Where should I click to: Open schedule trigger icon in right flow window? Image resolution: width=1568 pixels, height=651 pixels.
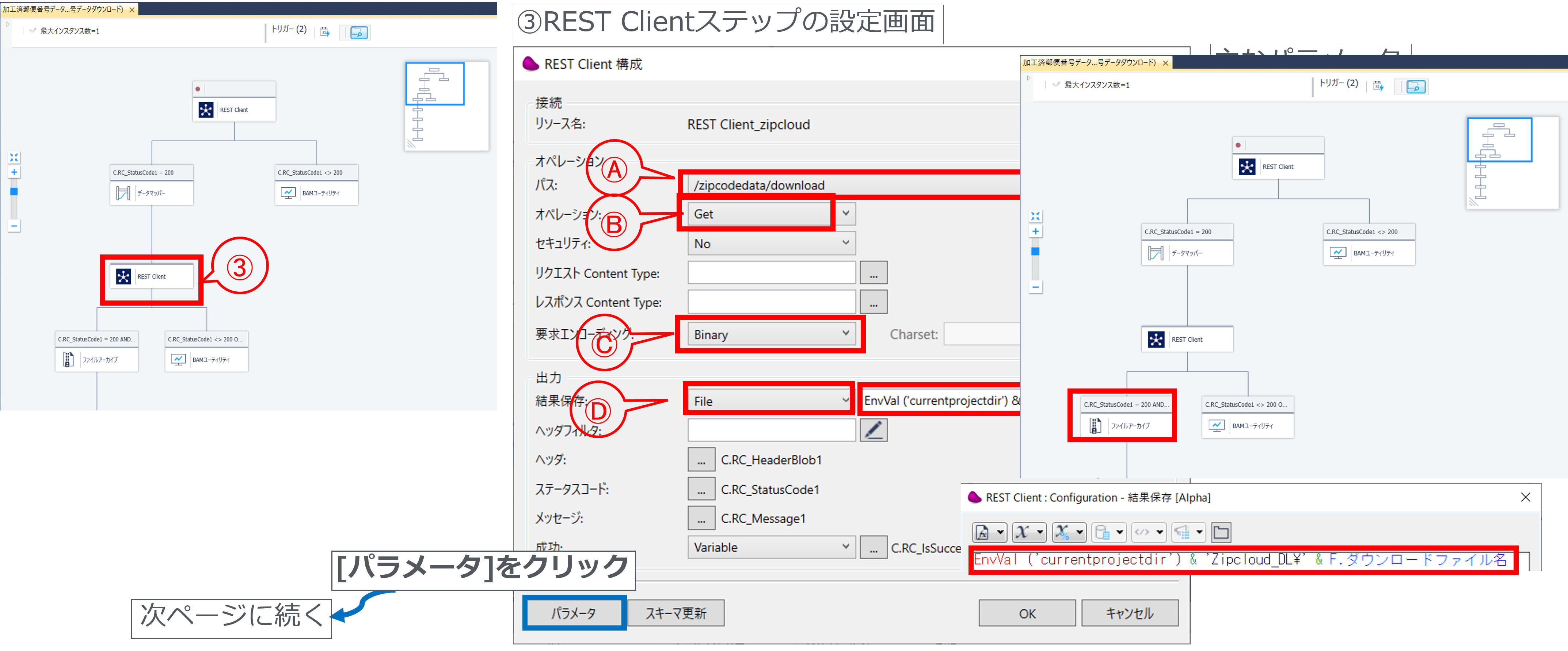(1379, 86)
